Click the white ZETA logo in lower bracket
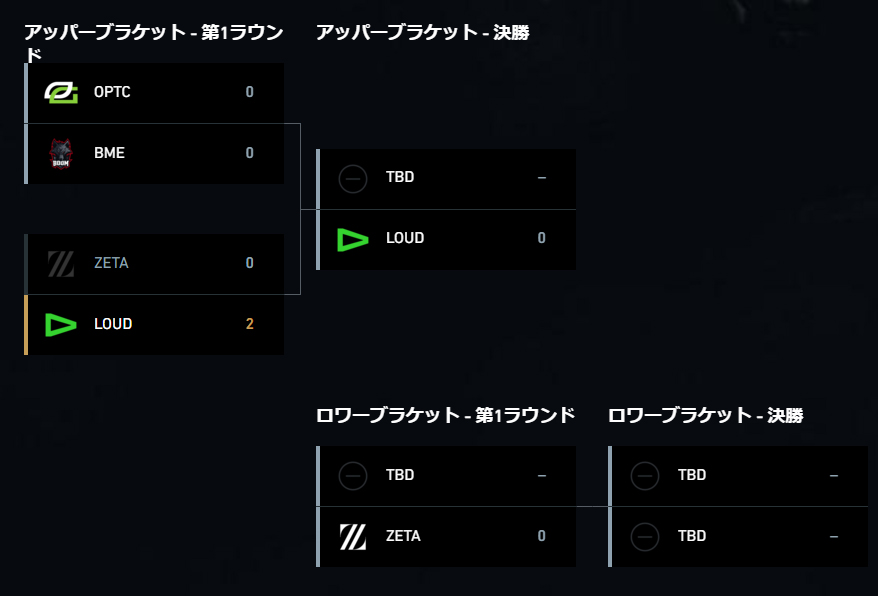Image resolution: width=878 pixels, height=596 pixels. (353, 537)
